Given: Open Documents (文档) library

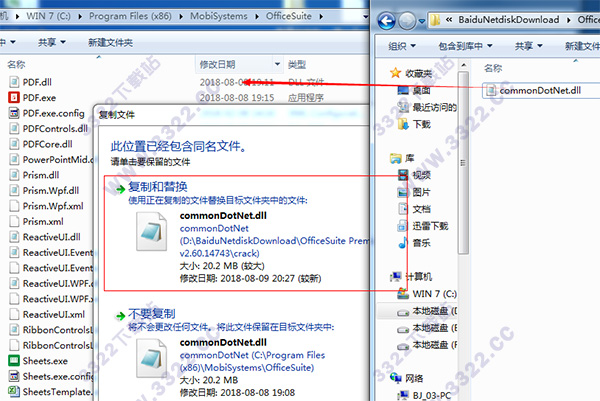Looking at the screenshot, I should pos(414,209).
